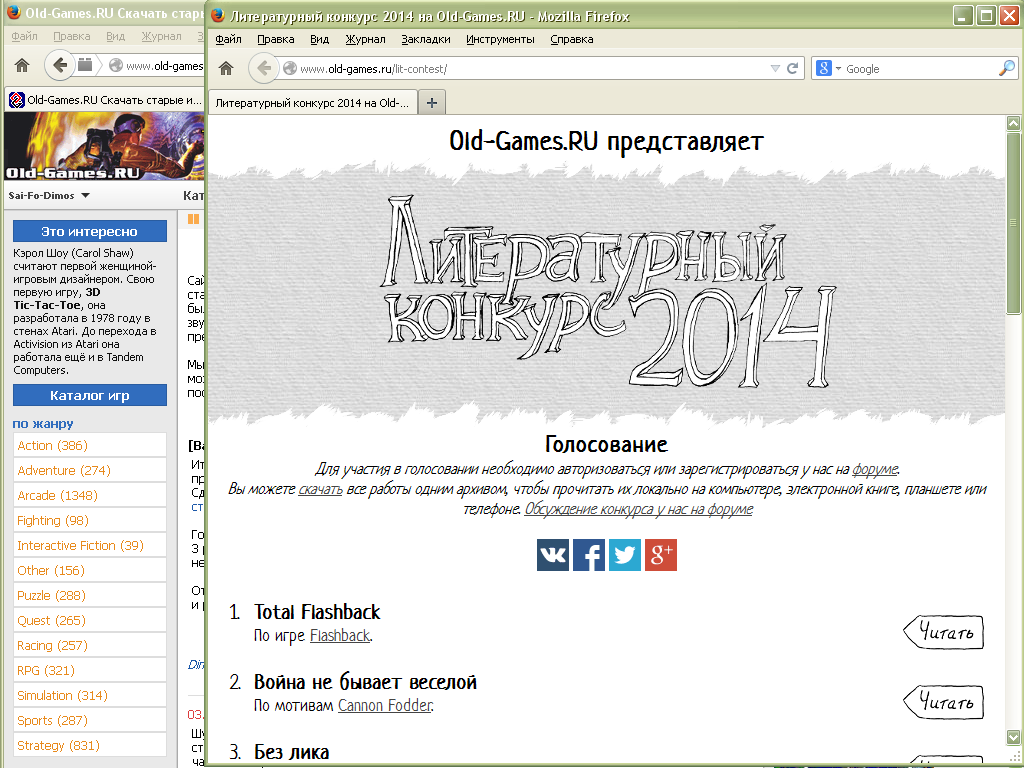The width and height of the screenshot is (1024, 768).
Task: Open the Вид menu in front window
Action: 319,39
